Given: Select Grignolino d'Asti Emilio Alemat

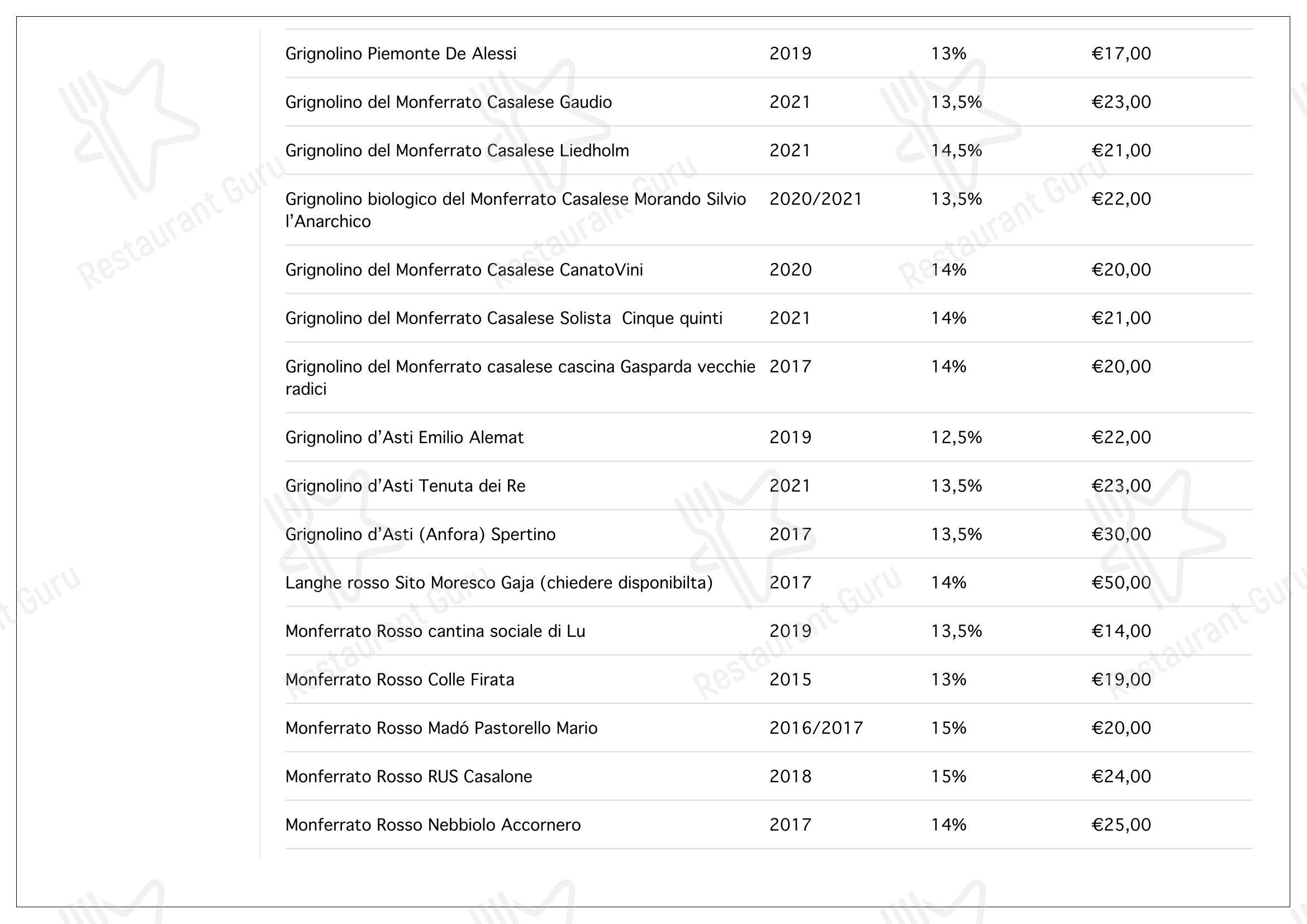Looking at the screenshot, I should [x=404, y=437].
